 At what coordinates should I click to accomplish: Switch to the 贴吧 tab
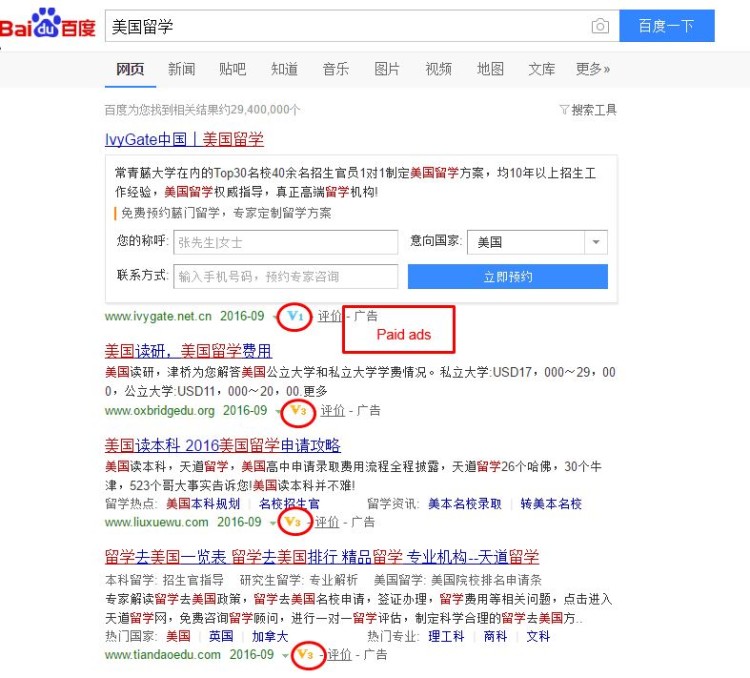tap(232, 69)
